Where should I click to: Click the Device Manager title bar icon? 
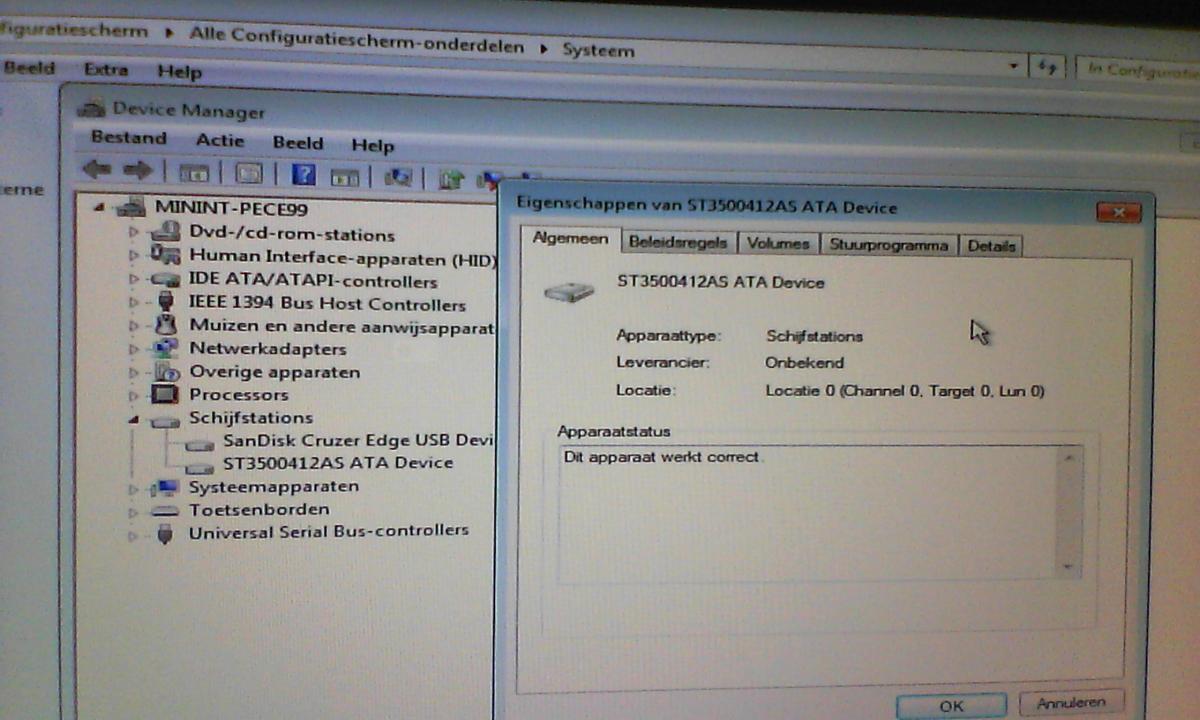[x=93, y=108]
